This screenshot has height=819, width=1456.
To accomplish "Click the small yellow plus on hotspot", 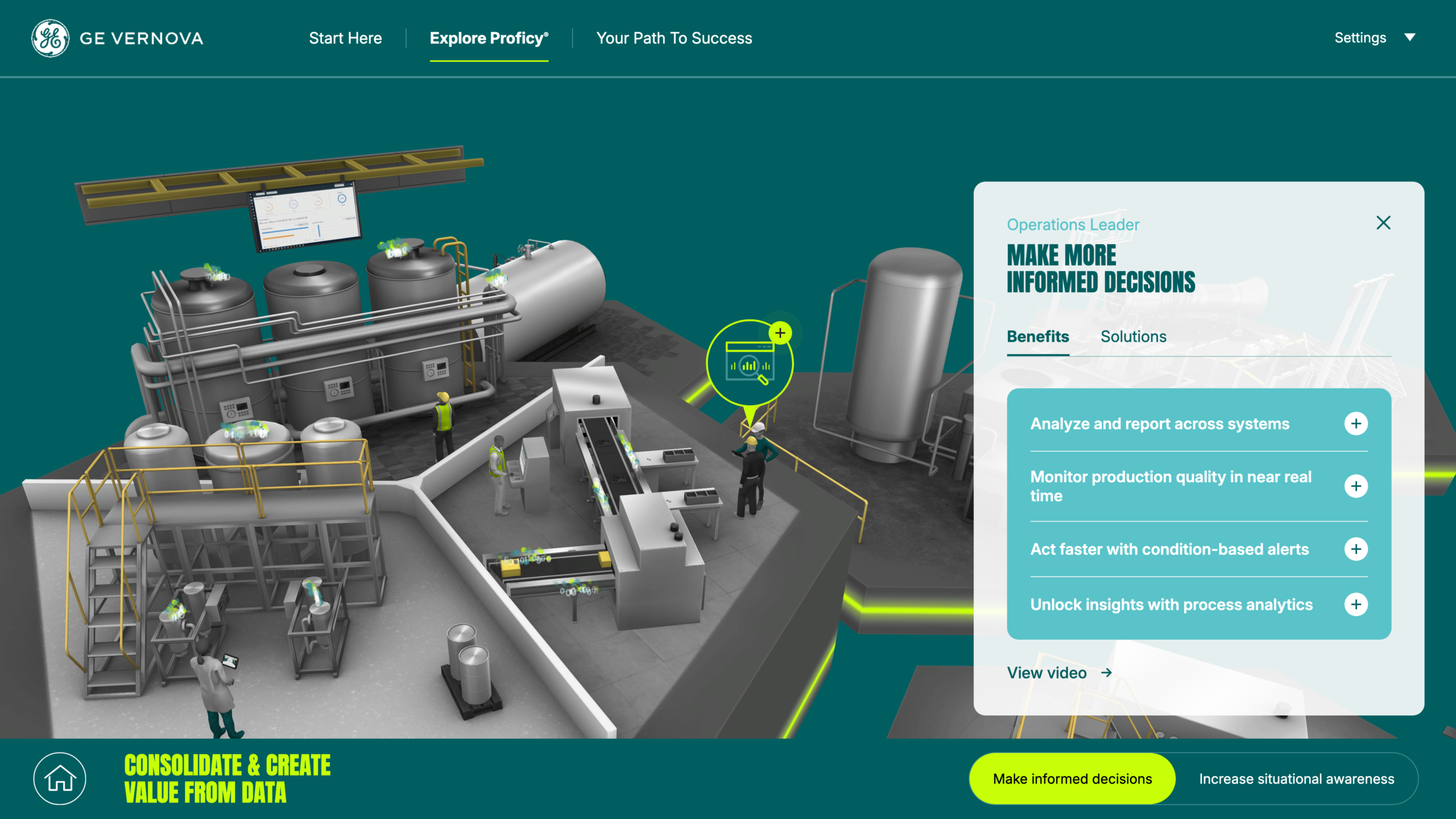I will (x=780, y=333).
